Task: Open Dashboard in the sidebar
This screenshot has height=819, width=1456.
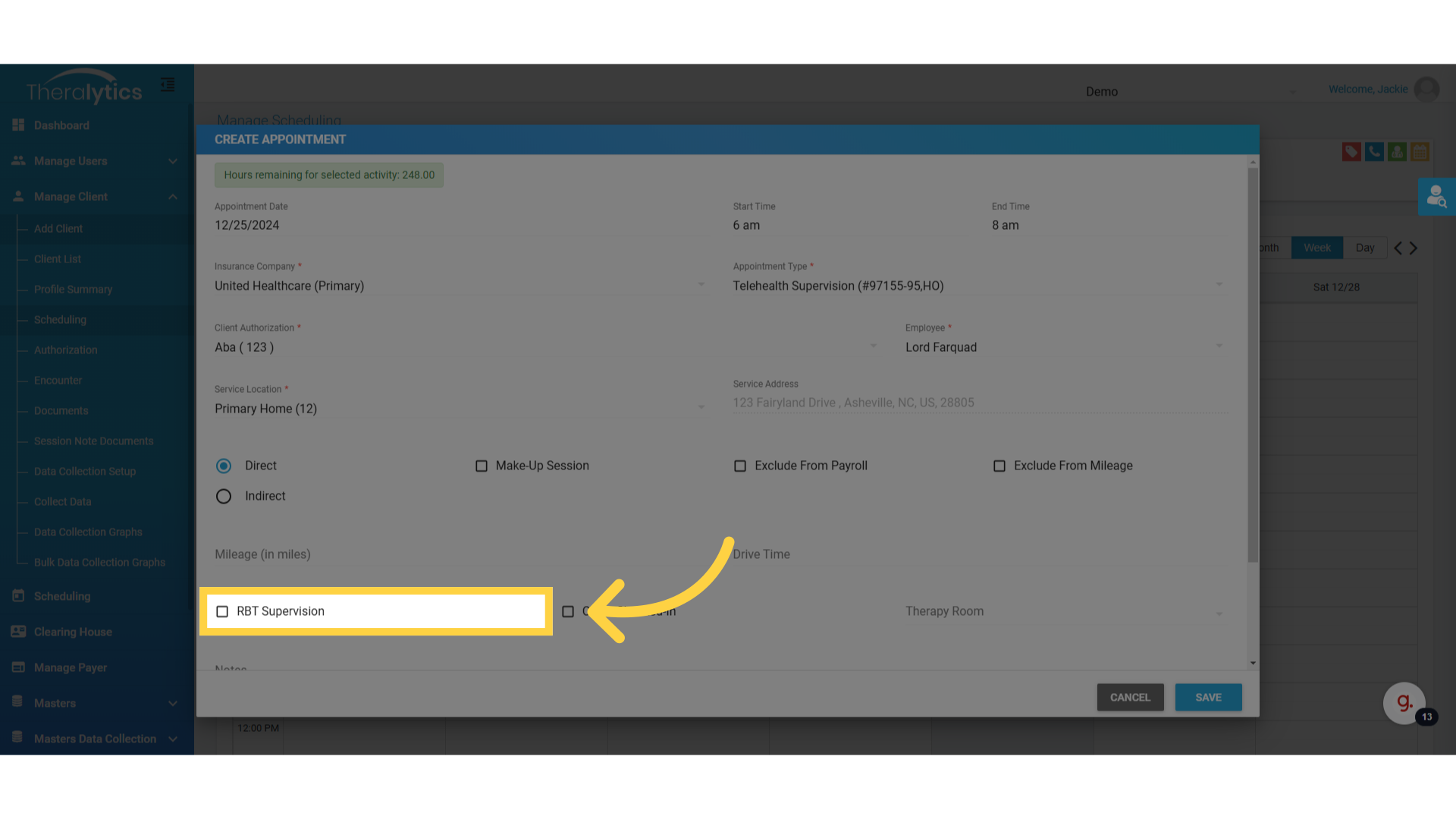Action: (x=61, y=126)
